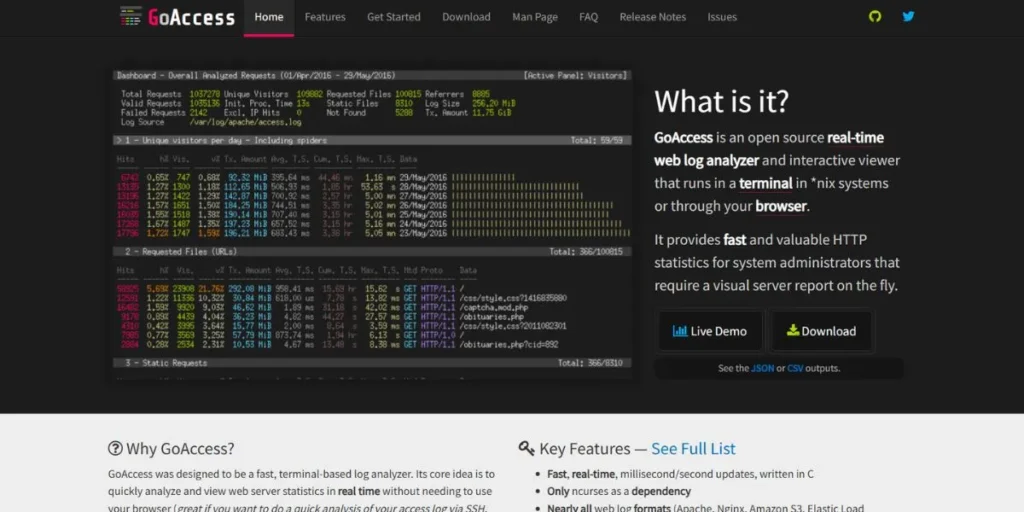Click 'Only ncurses as a dependency' bullet

[618, 491]
